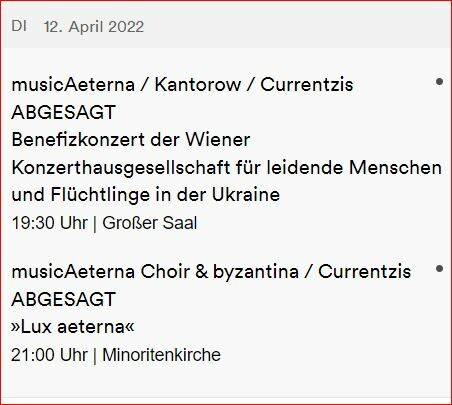Click the word Currentzis in first event
Viewport: 452px width, 405px height.
307,84
